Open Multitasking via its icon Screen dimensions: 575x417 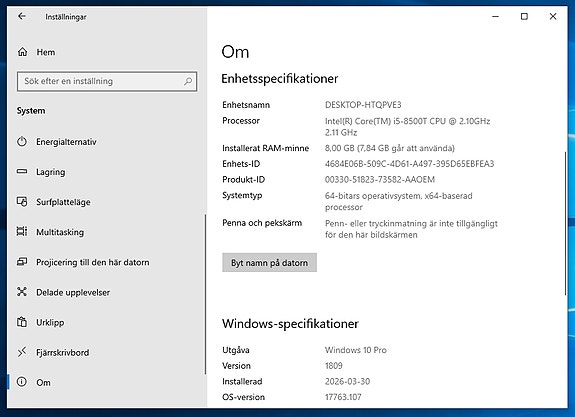click(x=22, y=231)
